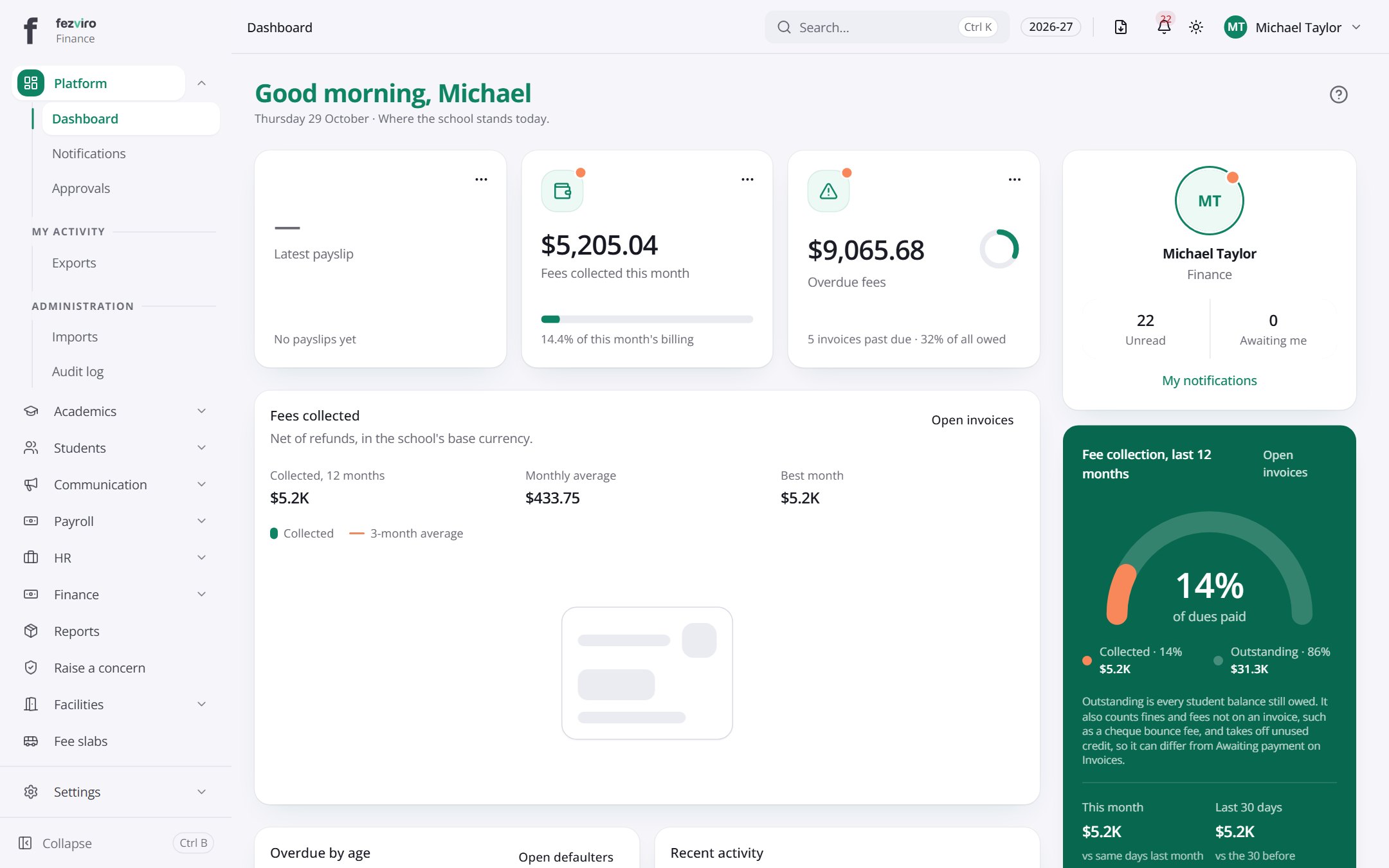Click the fees collected progress bar
The image size is (1389, 868).
tap(647, 319)
